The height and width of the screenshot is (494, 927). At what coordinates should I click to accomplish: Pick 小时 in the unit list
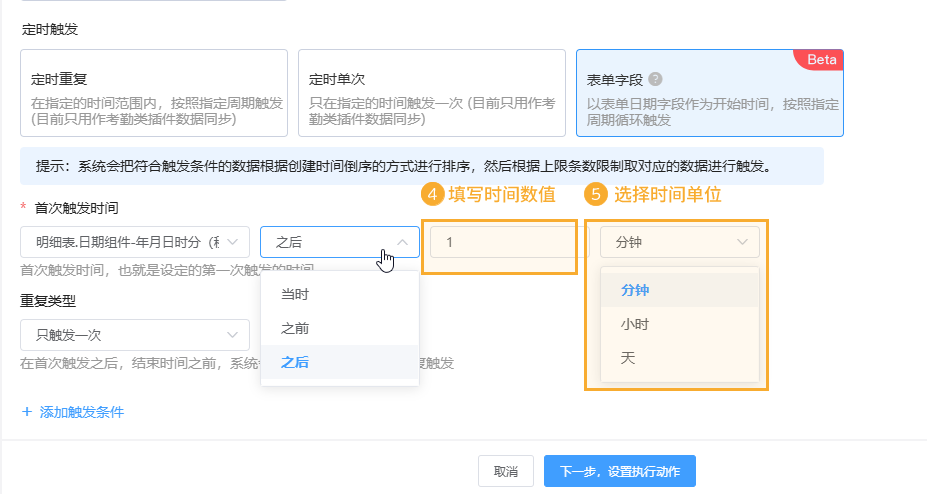[635, 324]
